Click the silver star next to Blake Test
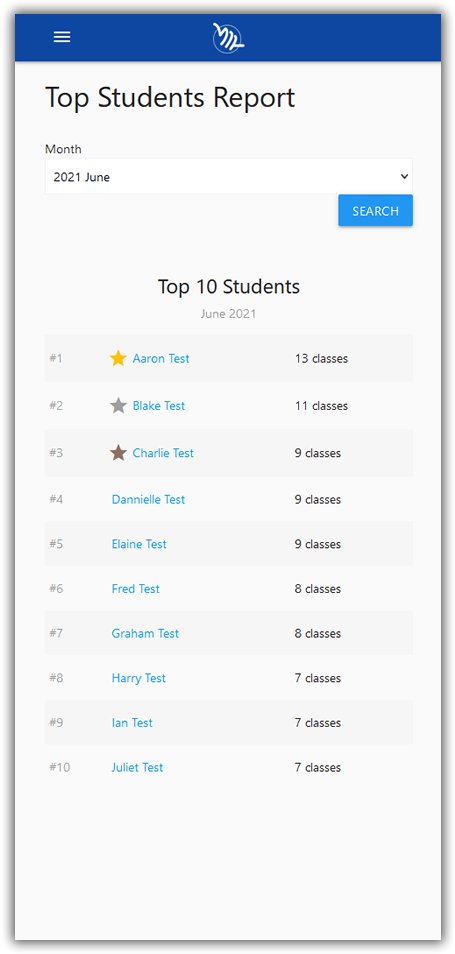 [118, 406]
